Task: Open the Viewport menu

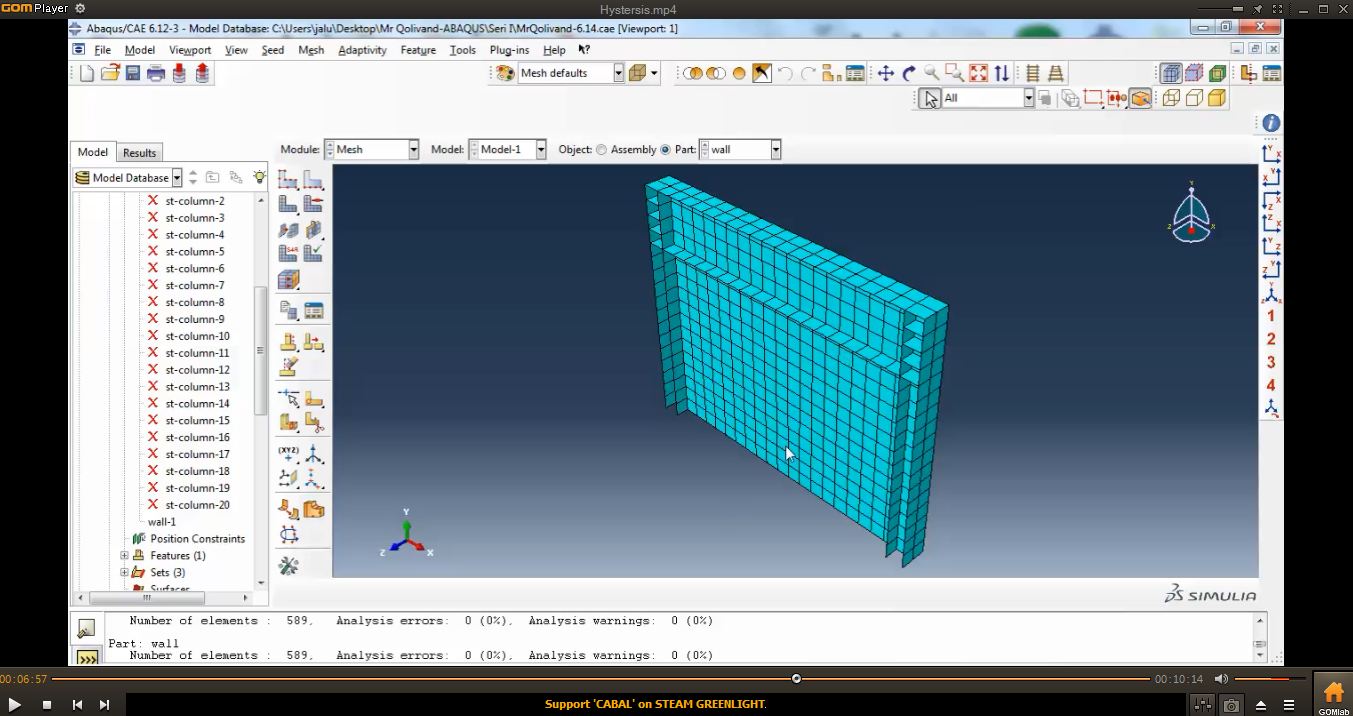Action: [x=190, y=50]
